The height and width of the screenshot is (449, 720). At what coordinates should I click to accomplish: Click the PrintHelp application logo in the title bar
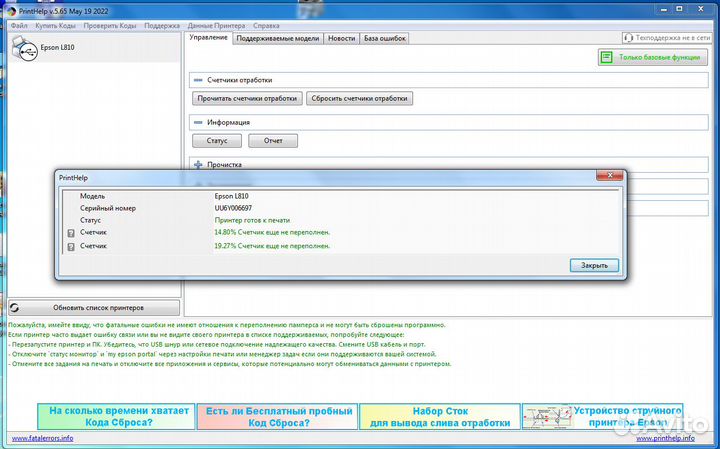click(11, 11)
